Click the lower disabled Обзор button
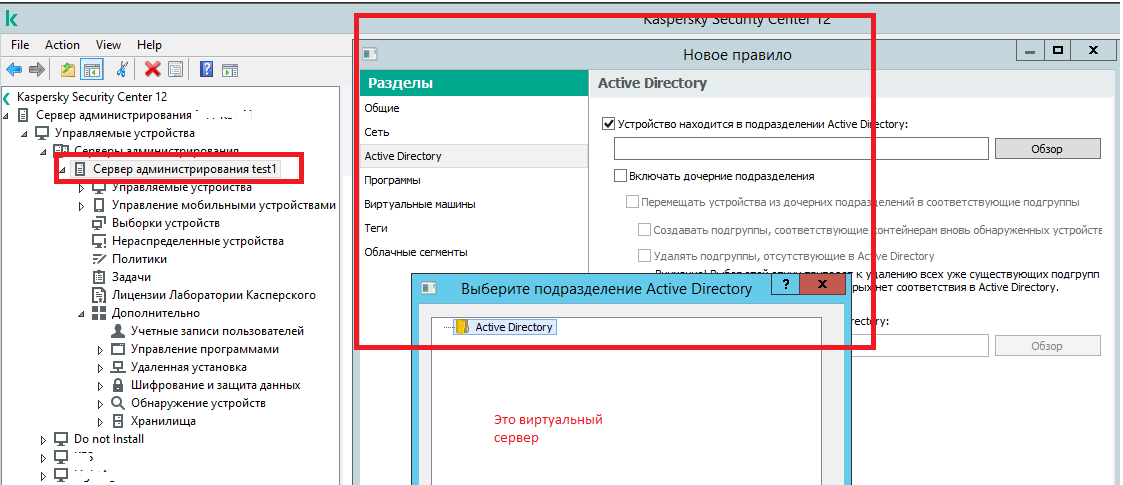The image size is (1123, 485). (1047, 345)
